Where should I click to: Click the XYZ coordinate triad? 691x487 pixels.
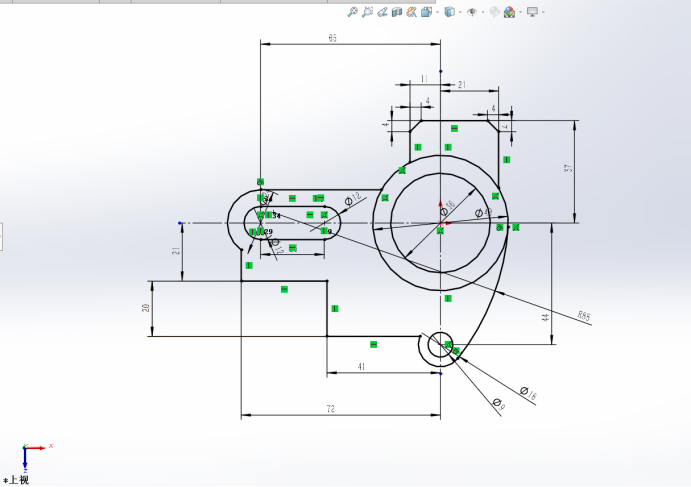point(36,457)
